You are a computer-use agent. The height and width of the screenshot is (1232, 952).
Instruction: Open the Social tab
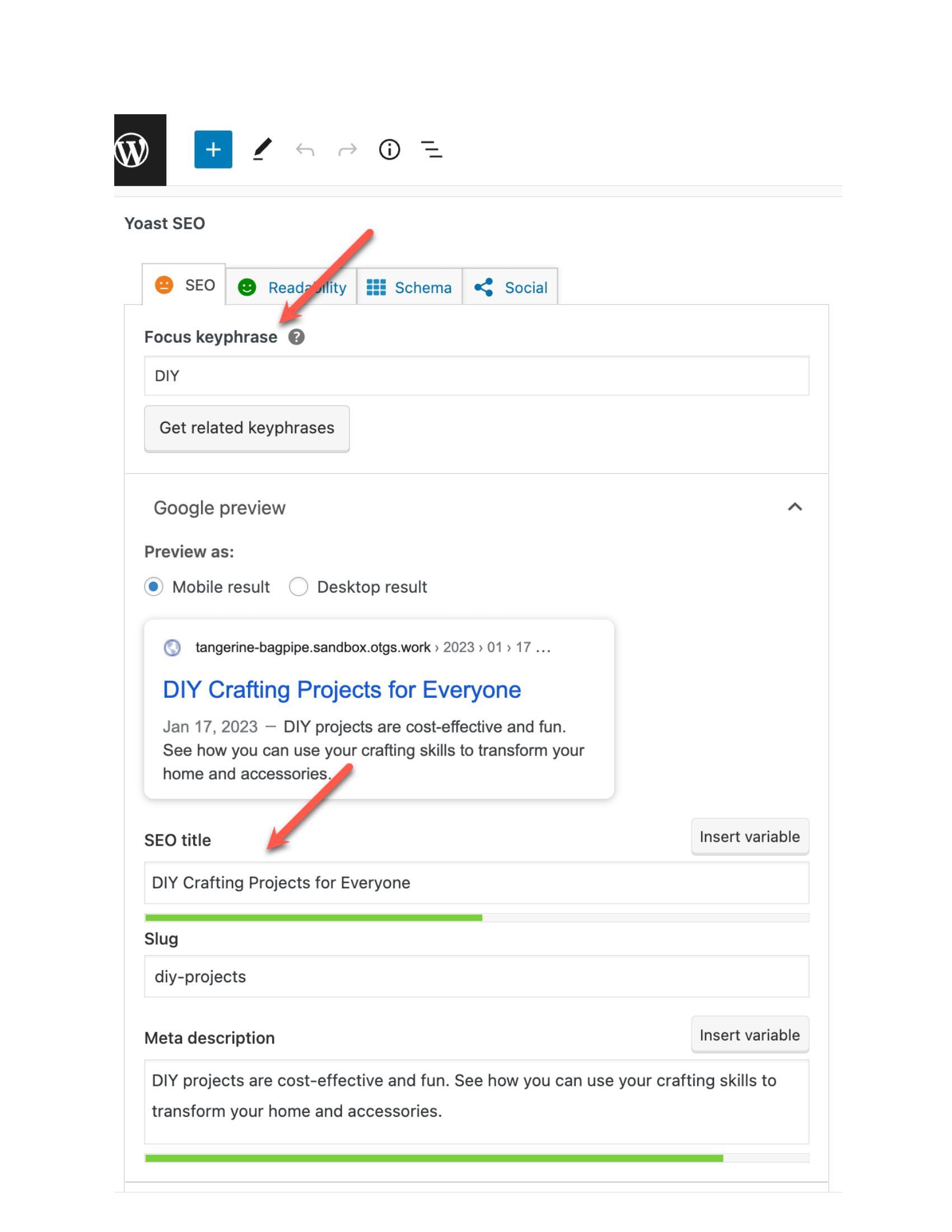tap(510, 288)
